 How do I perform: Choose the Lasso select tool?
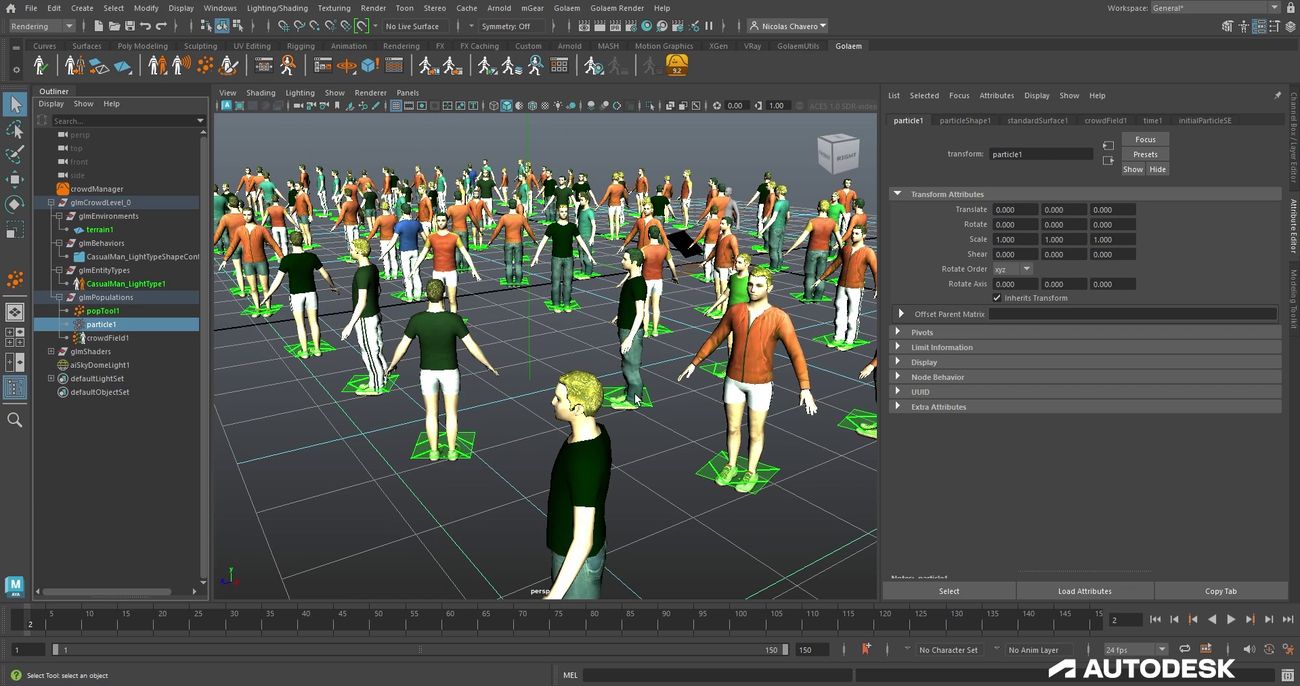pos(15,130)
